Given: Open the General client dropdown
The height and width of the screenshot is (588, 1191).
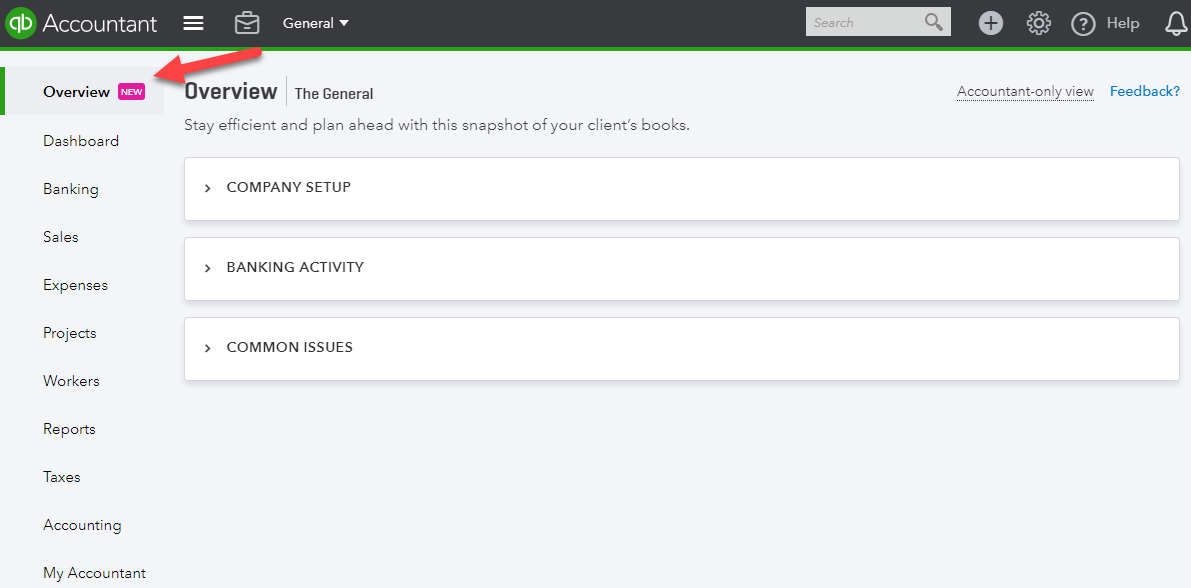Looking at the screenshot, I should [316, 24].
